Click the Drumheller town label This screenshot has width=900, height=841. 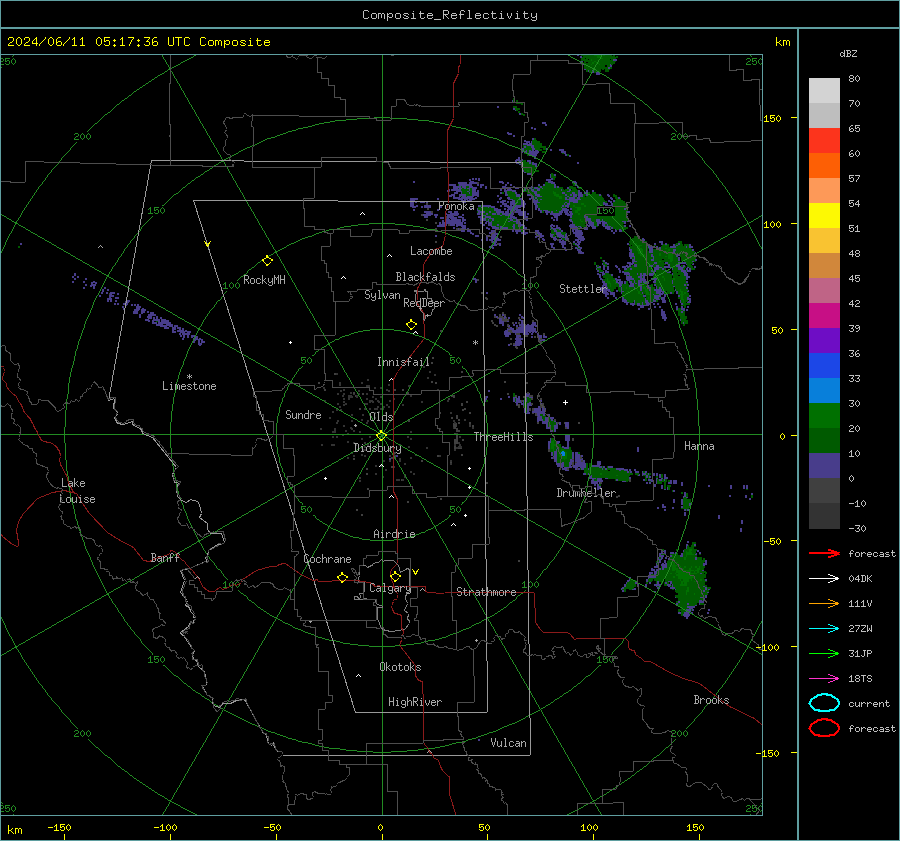[586, 493]
